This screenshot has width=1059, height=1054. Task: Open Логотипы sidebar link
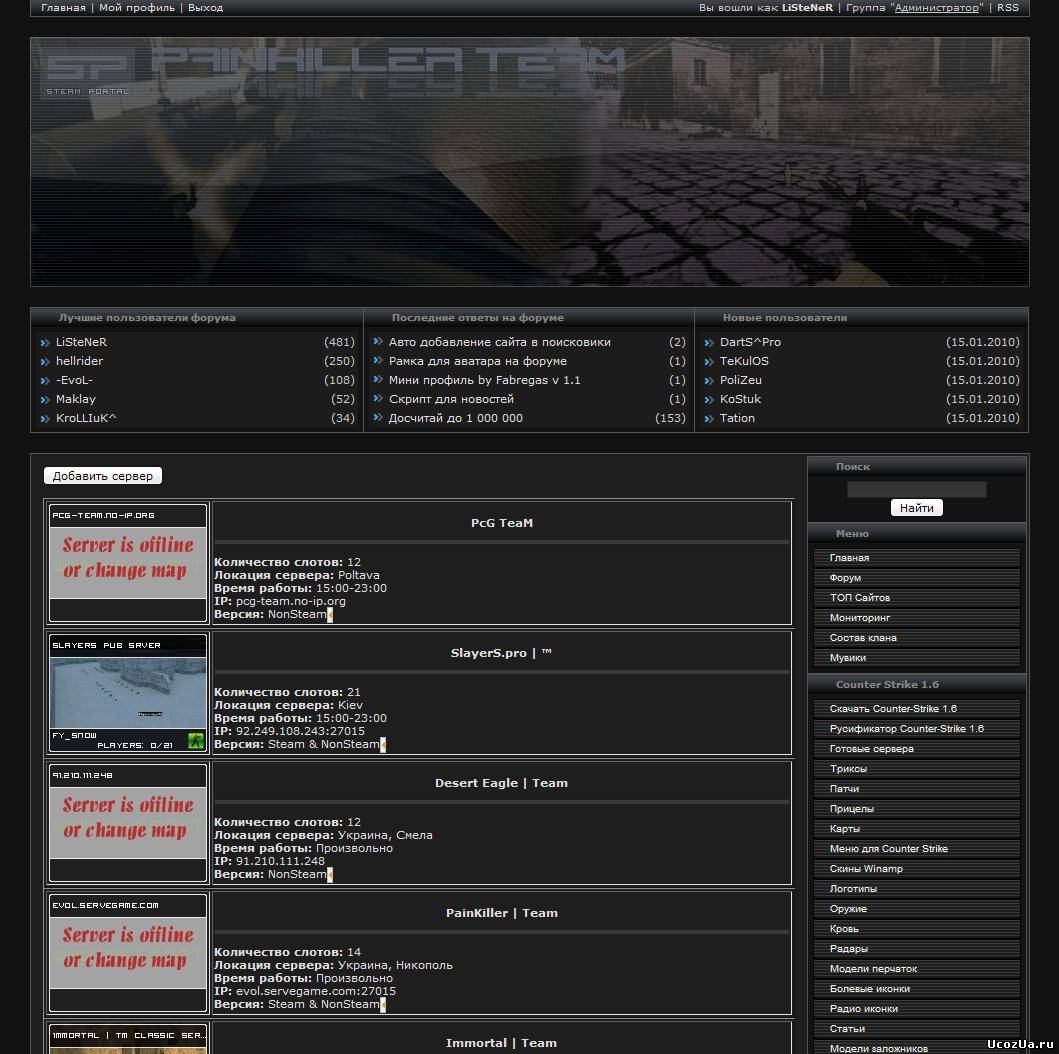click(916, 889)
